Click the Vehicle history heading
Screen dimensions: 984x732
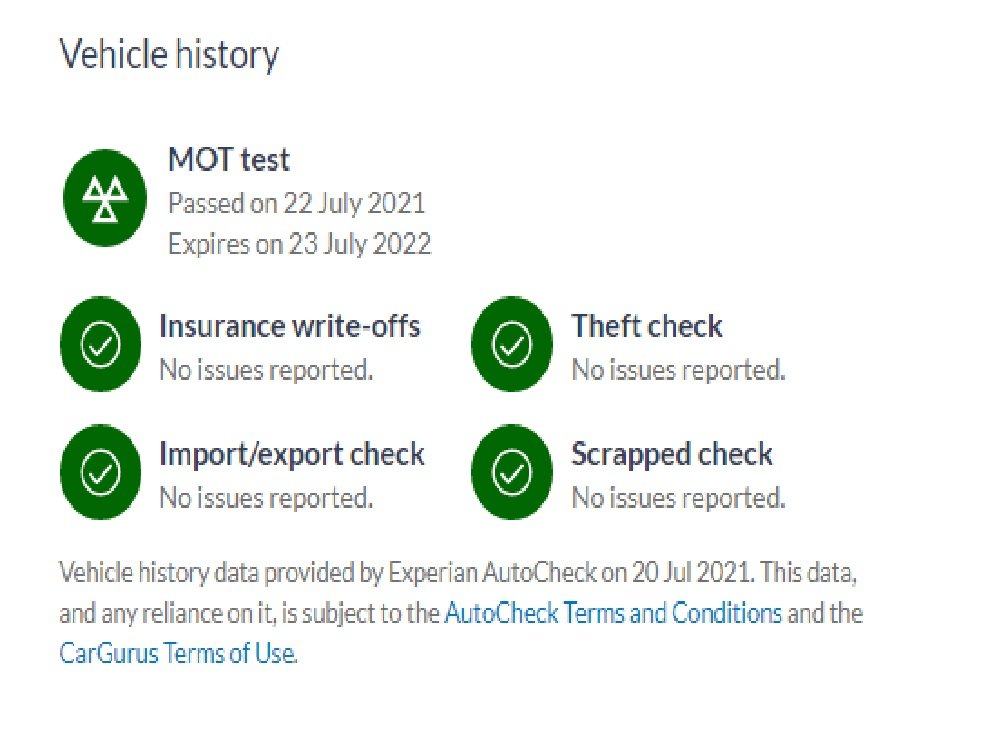pos(169,54)
